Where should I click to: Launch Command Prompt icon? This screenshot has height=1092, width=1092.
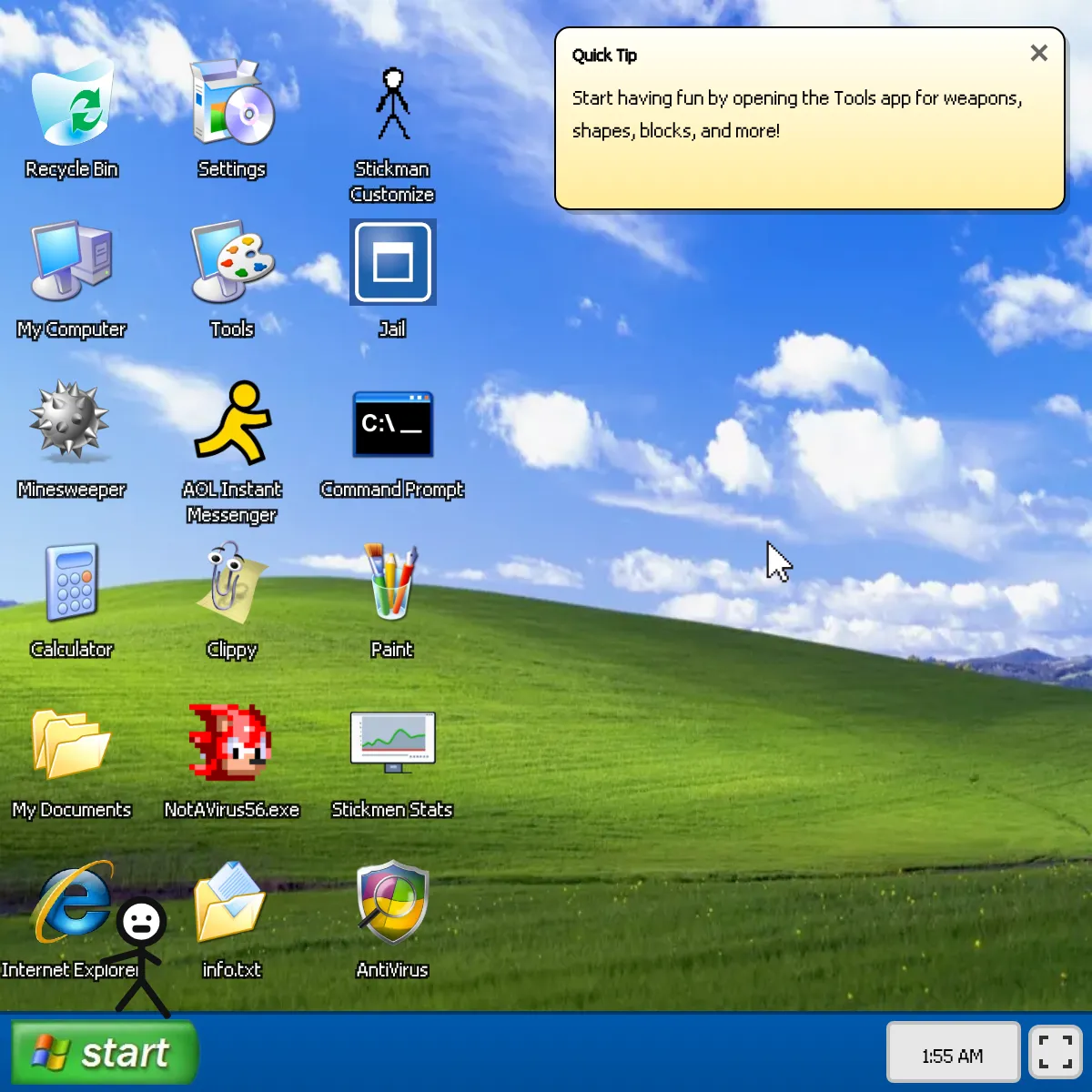click(x=392, y=424)
